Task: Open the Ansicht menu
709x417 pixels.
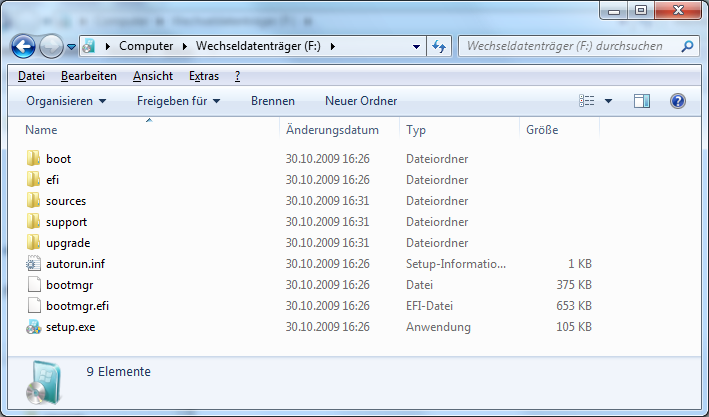Action: [152, 76]
